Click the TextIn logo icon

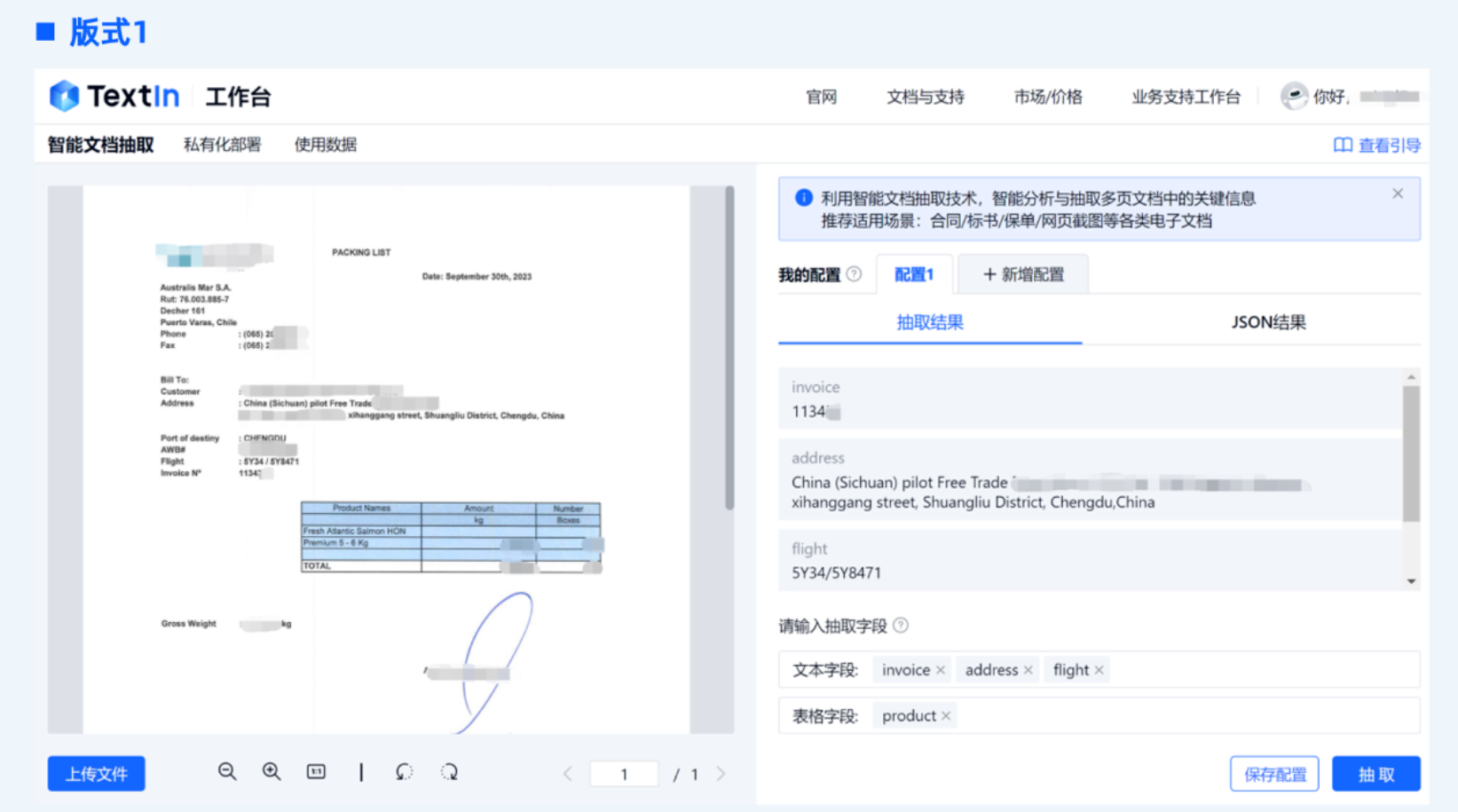(x=65, y=96)
